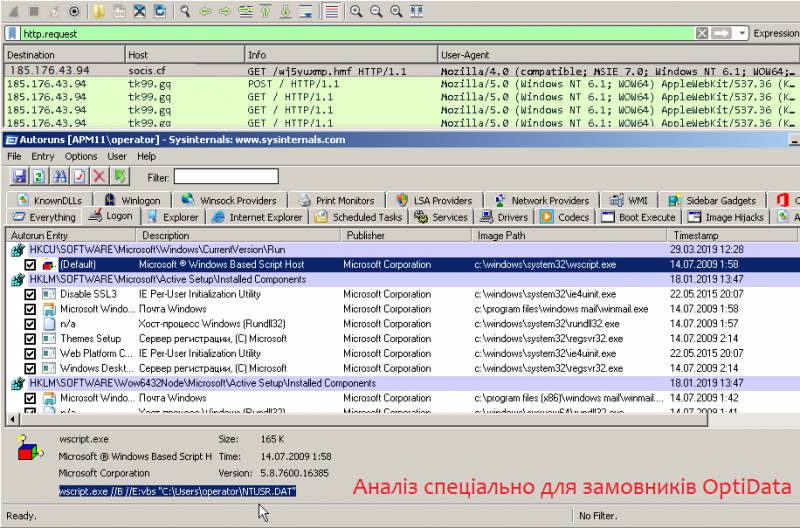This screenshot has height=528, width=800.
Task: Open the Entry menu in Autoruns
Action: pos(43,157)
